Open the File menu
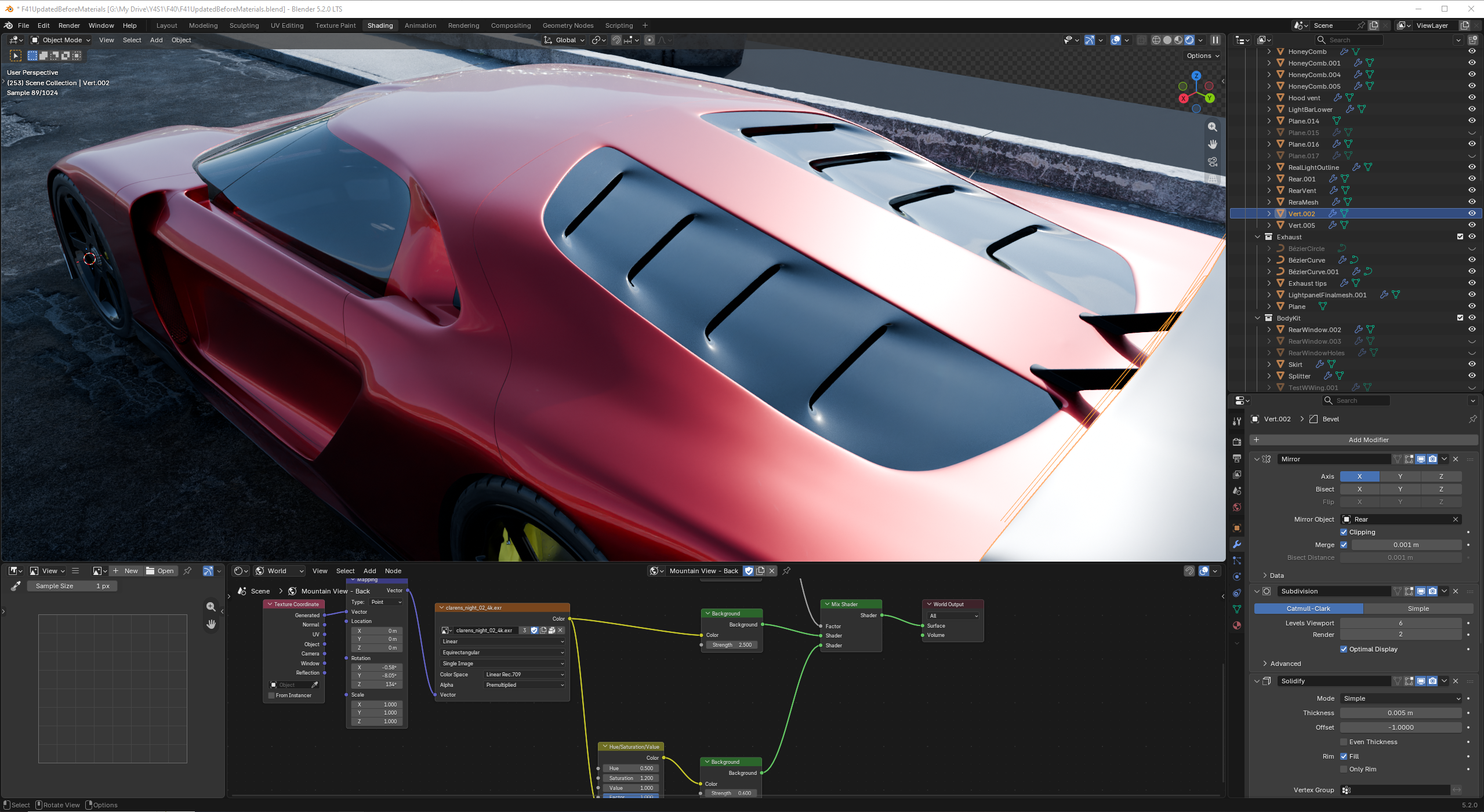Screen dimensions: 1484x812 click(x=23, y=26)
